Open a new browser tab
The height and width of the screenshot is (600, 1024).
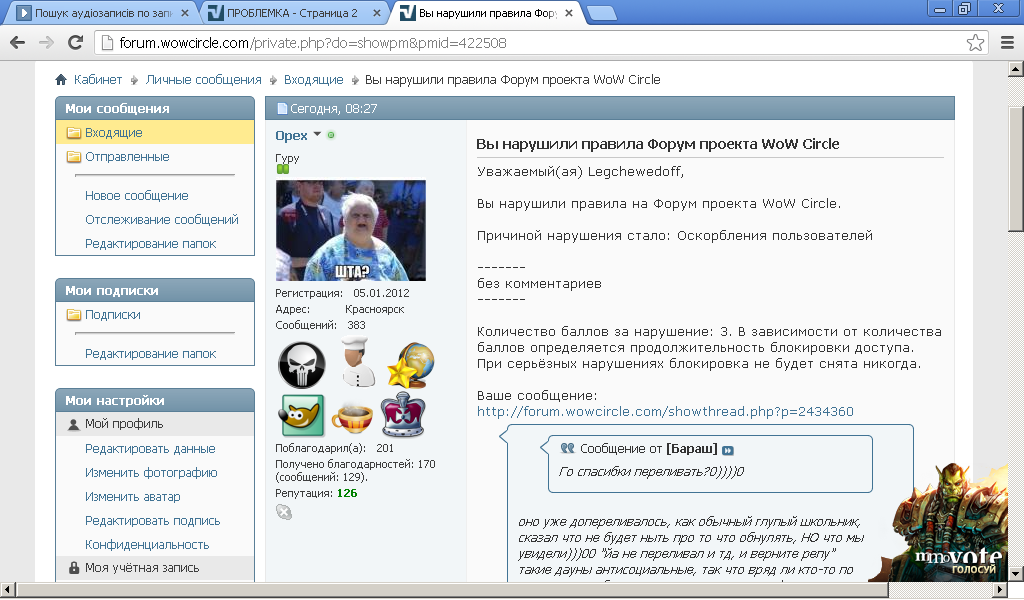pos(601,13)
